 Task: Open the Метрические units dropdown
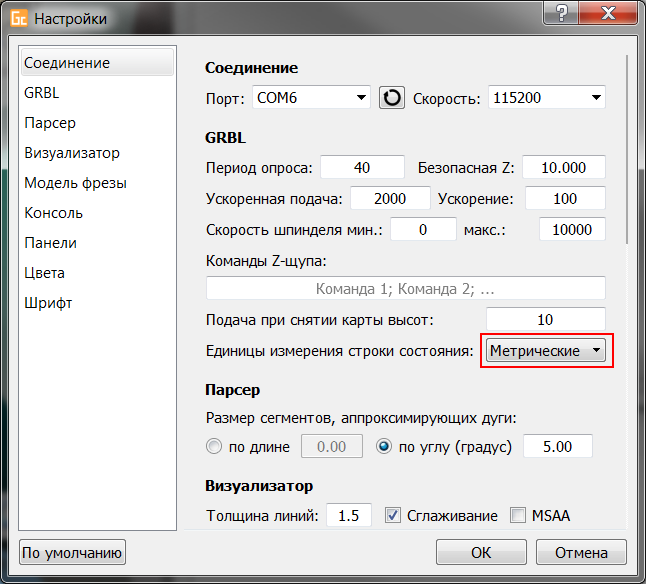[546, 350]
